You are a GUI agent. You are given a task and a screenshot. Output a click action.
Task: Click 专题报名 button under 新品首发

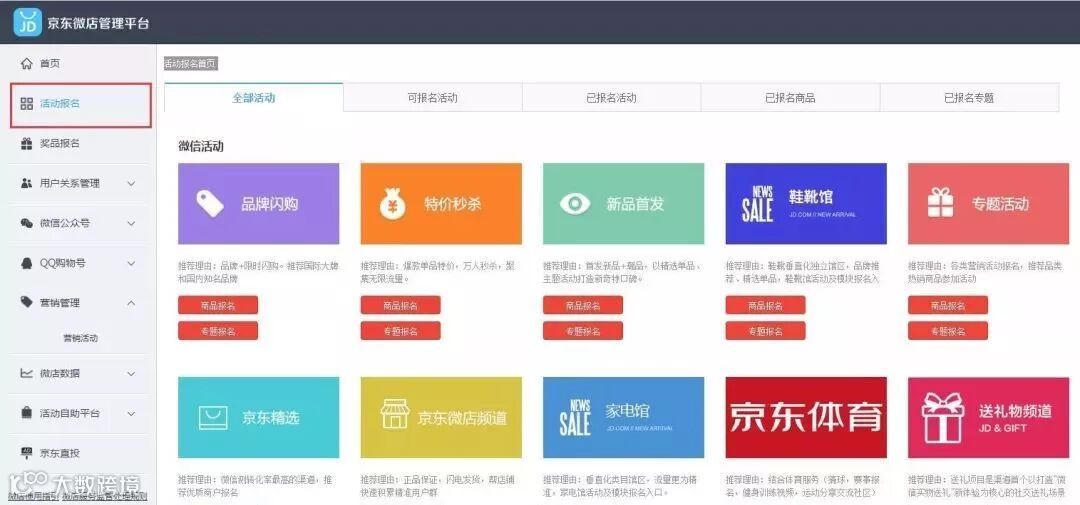coord(583,331)
